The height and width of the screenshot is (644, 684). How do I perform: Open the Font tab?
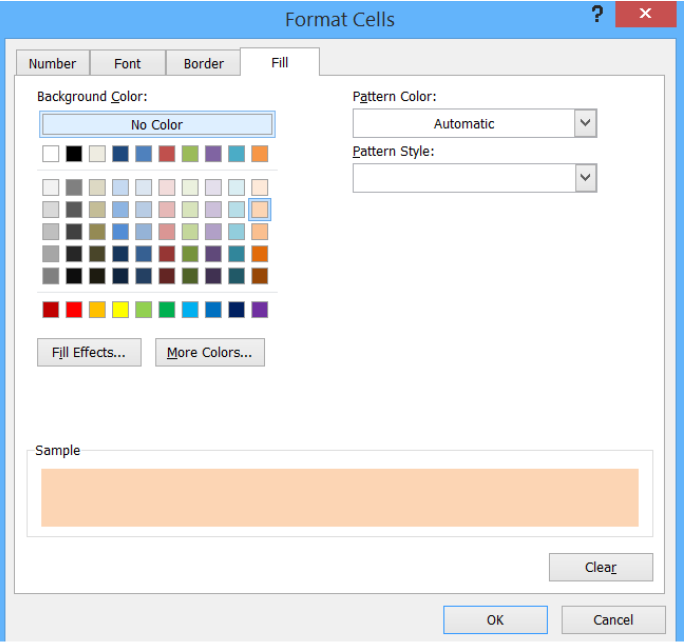(x=127, y=63)
